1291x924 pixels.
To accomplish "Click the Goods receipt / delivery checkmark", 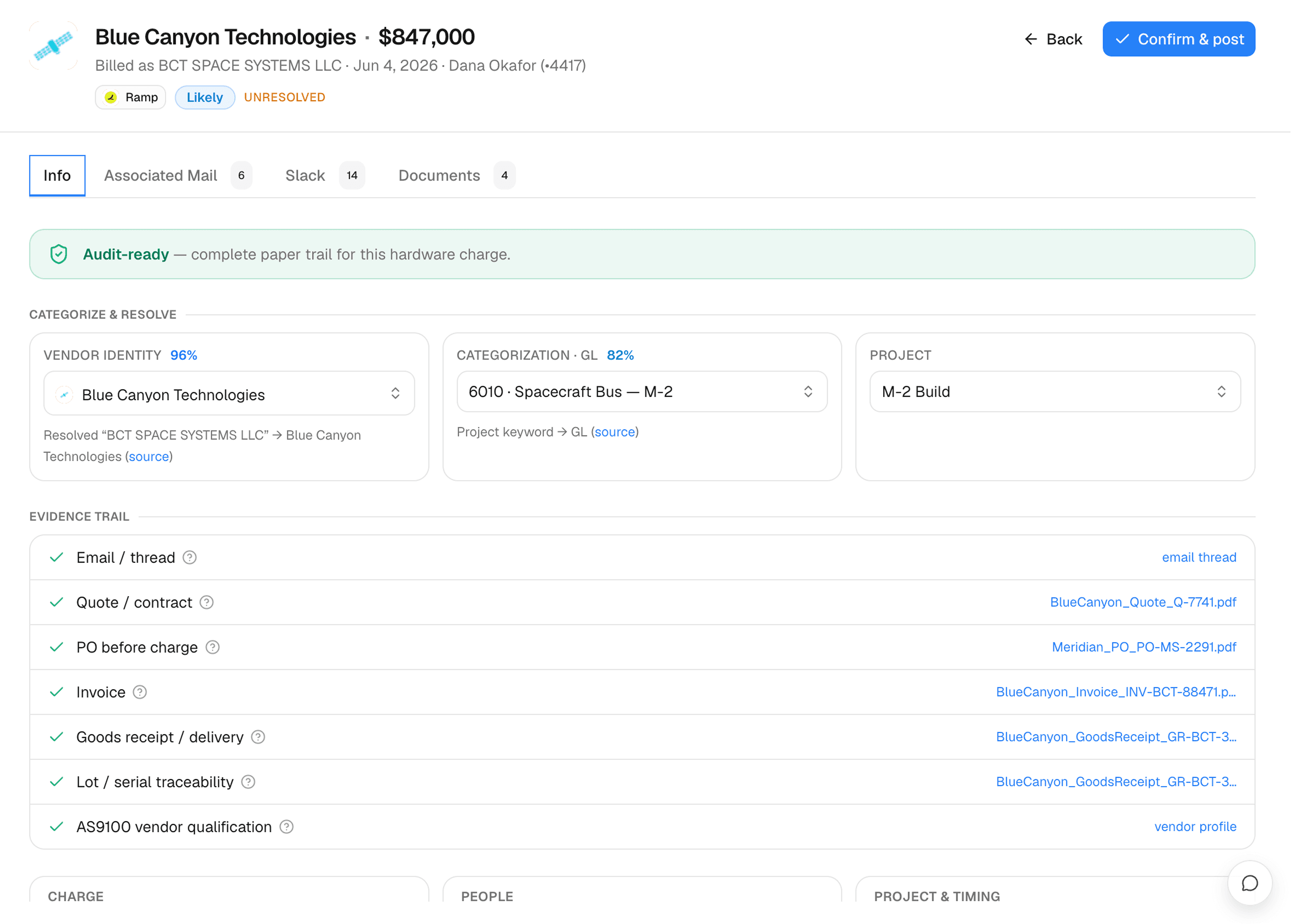I will coord(56,737).
